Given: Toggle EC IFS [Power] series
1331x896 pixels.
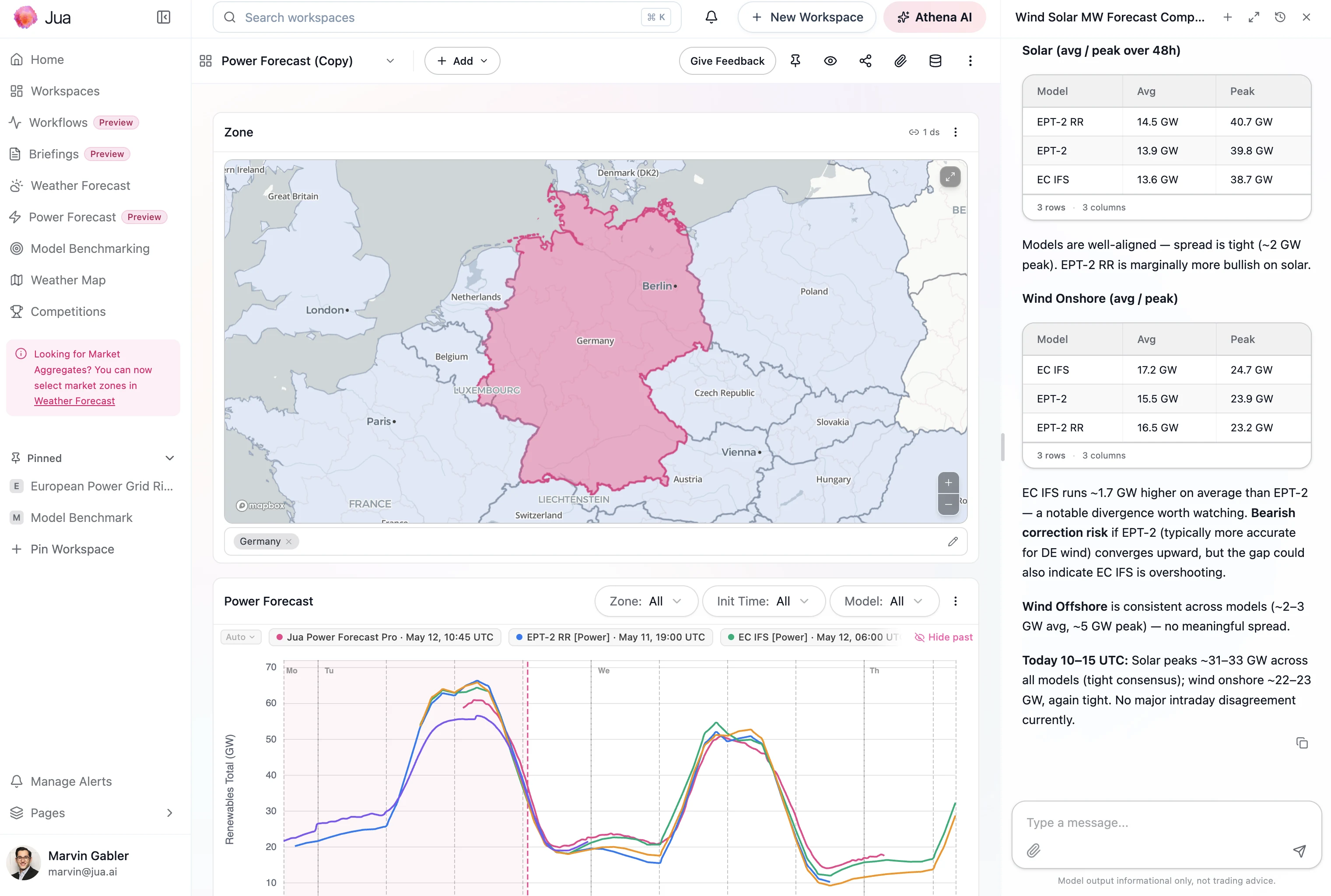Looking at the screenshot, I should (810, 637).
